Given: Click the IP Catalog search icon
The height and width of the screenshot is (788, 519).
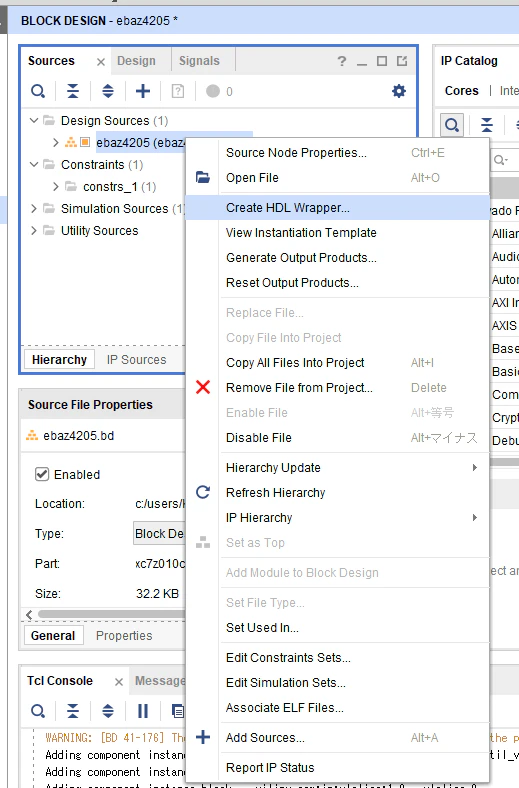Looking at the screenshot, I should pyautogui.click(x=452, y=124).
